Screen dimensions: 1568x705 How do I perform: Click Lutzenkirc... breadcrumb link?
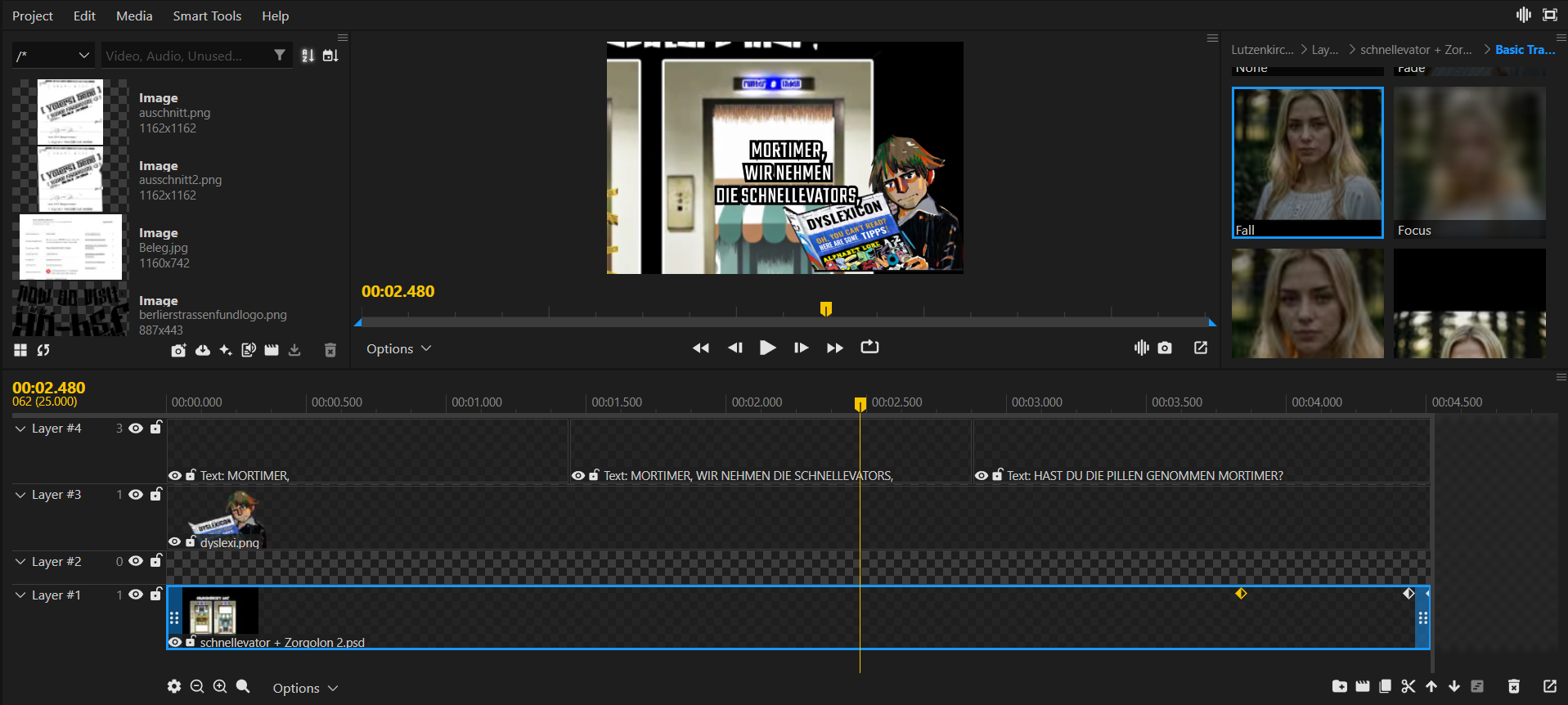(x=1263, y=50)
